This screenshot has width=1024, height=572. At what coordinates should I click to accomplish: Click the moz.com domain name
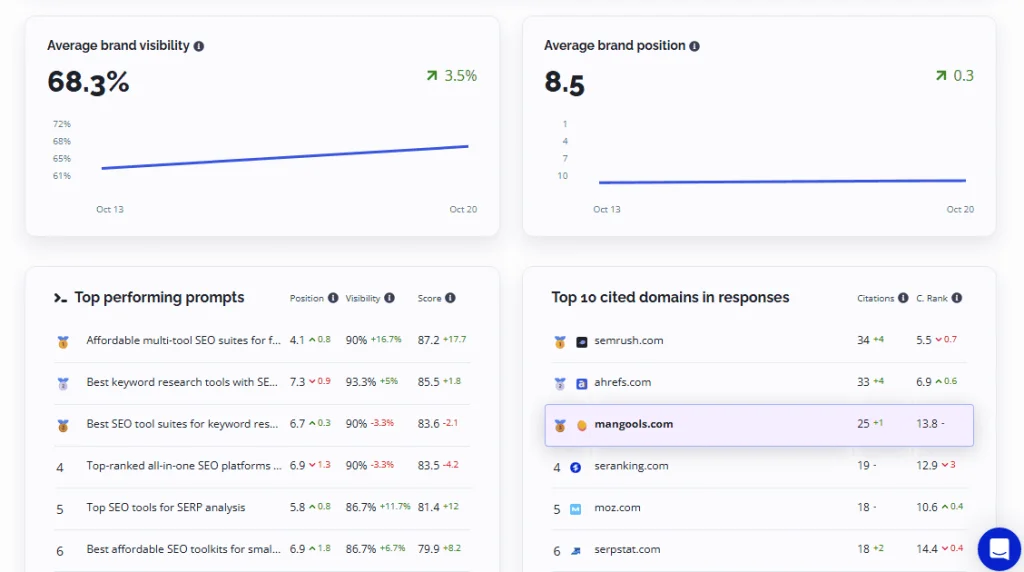(x=617, y=507)
